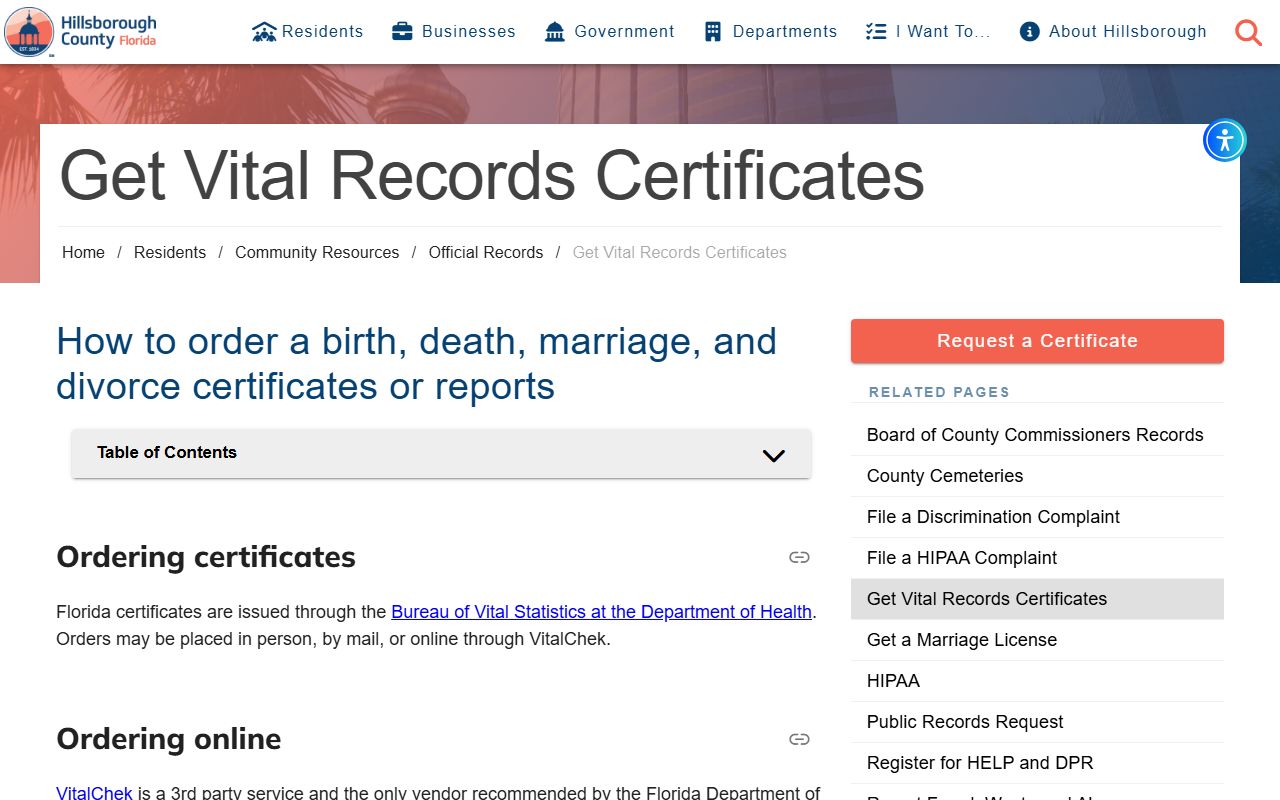The image size is (1280, 800).
Task: Select Get Vital Records Certificates sidebar item
Action: [x=1037, y=599]
